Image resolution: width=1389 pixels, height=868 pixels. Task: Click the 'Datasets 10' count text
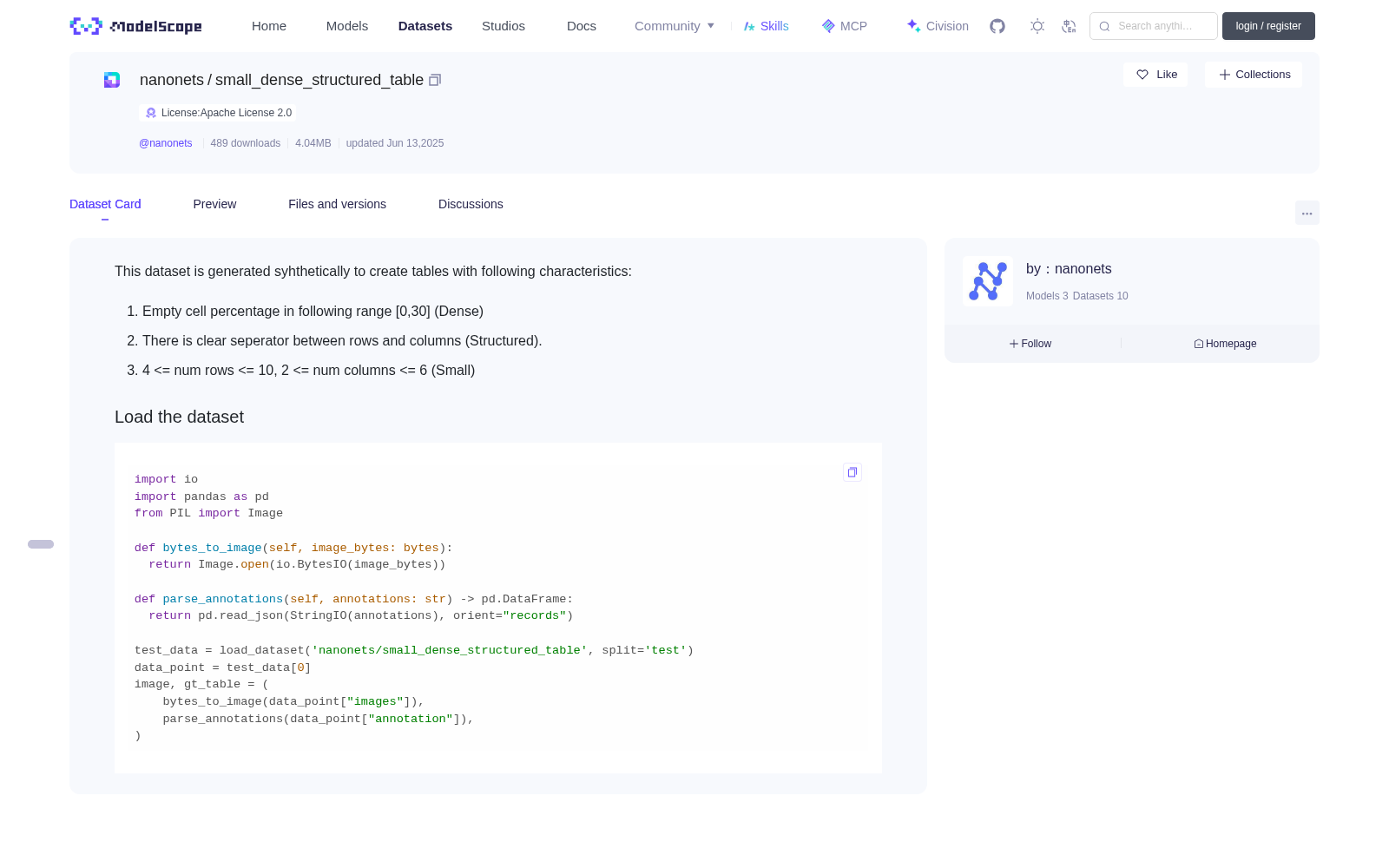(1101, 296)
